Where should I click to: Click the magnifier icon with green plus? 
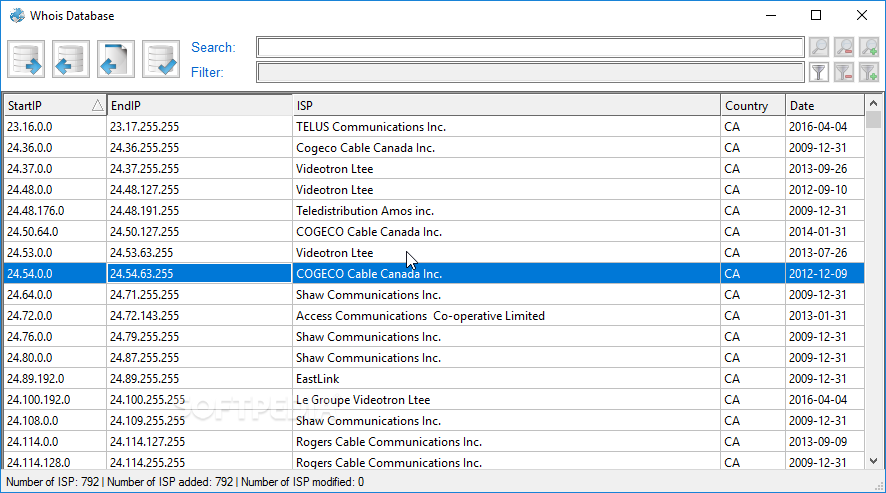point(869,47)
